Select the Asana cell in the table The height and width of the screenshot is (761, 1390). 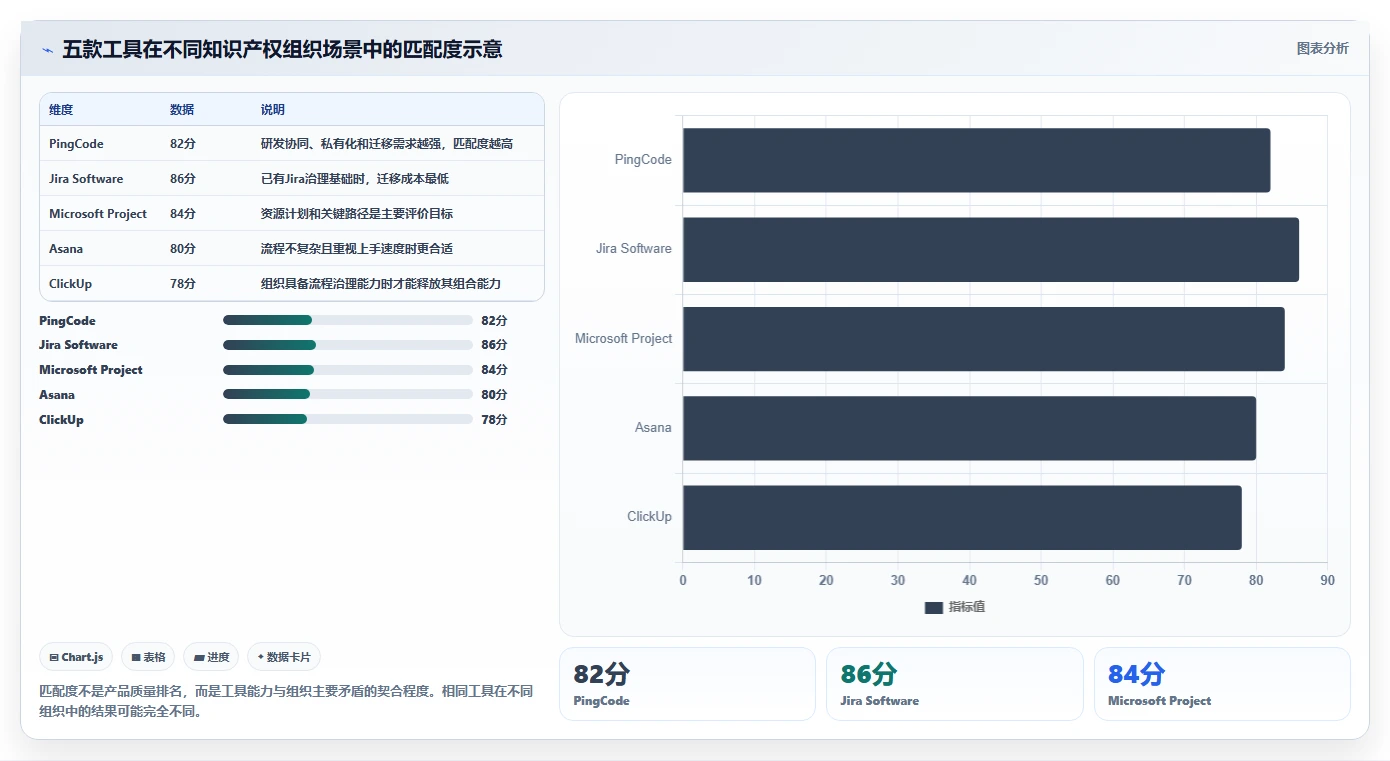coord(66,249)
